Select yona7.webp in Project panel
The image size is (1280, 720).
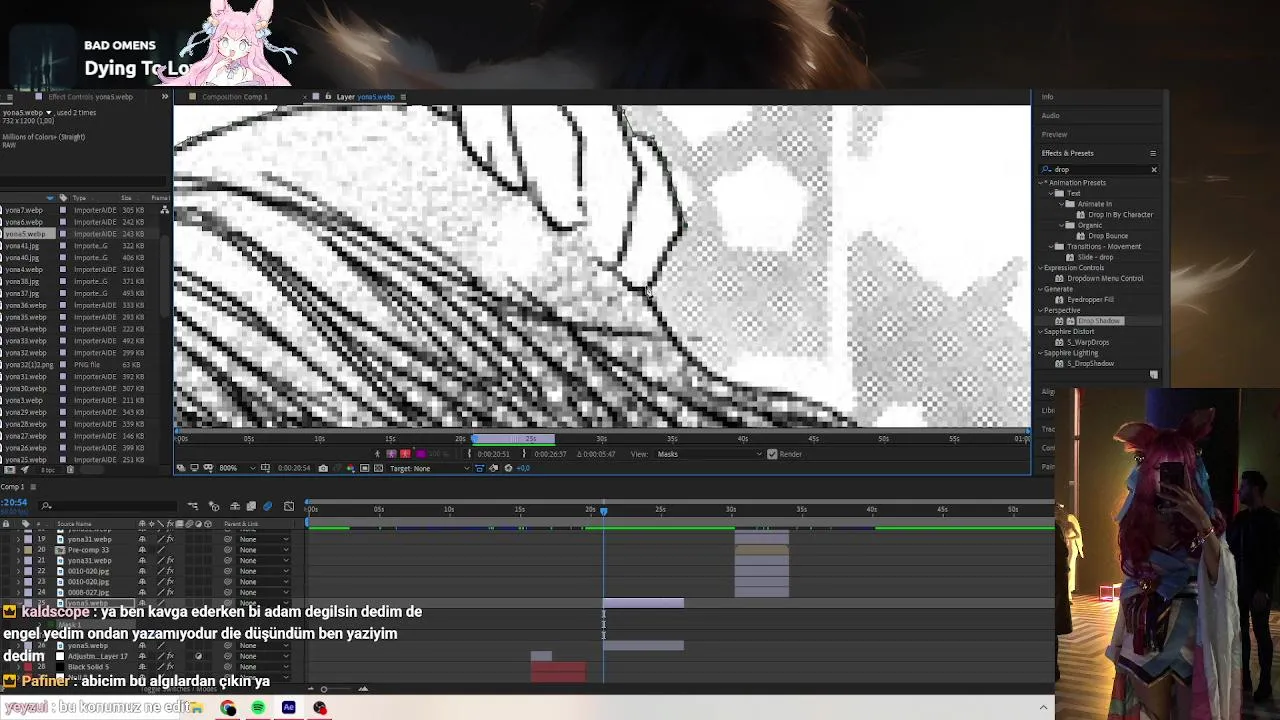24,210
